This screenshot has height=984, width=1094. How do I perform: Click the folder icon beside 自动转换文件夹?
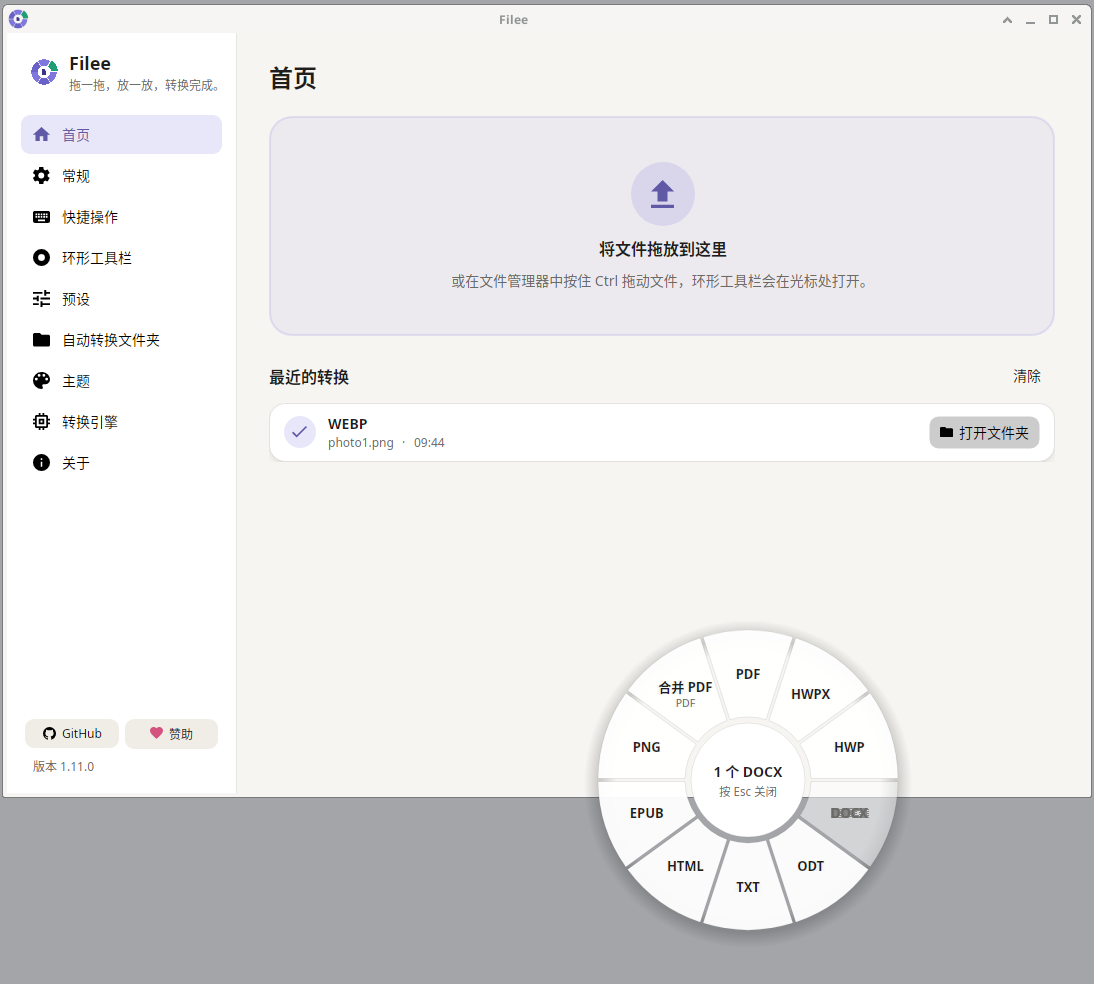(41, 340)
